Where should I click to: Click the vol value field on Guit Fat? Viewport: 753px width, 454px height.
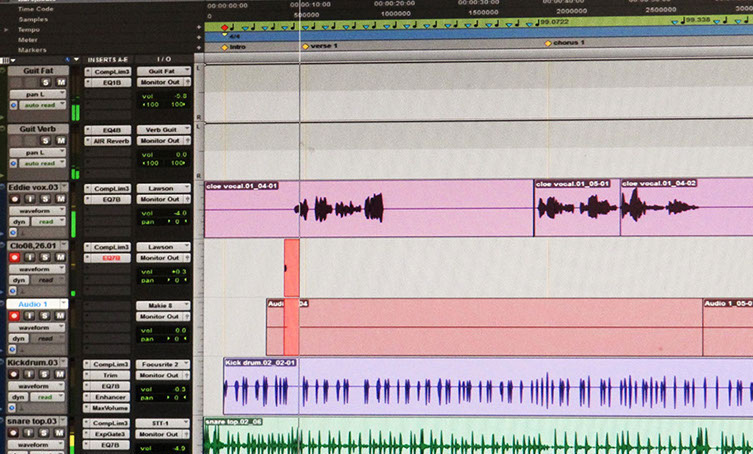click(163, 95)
